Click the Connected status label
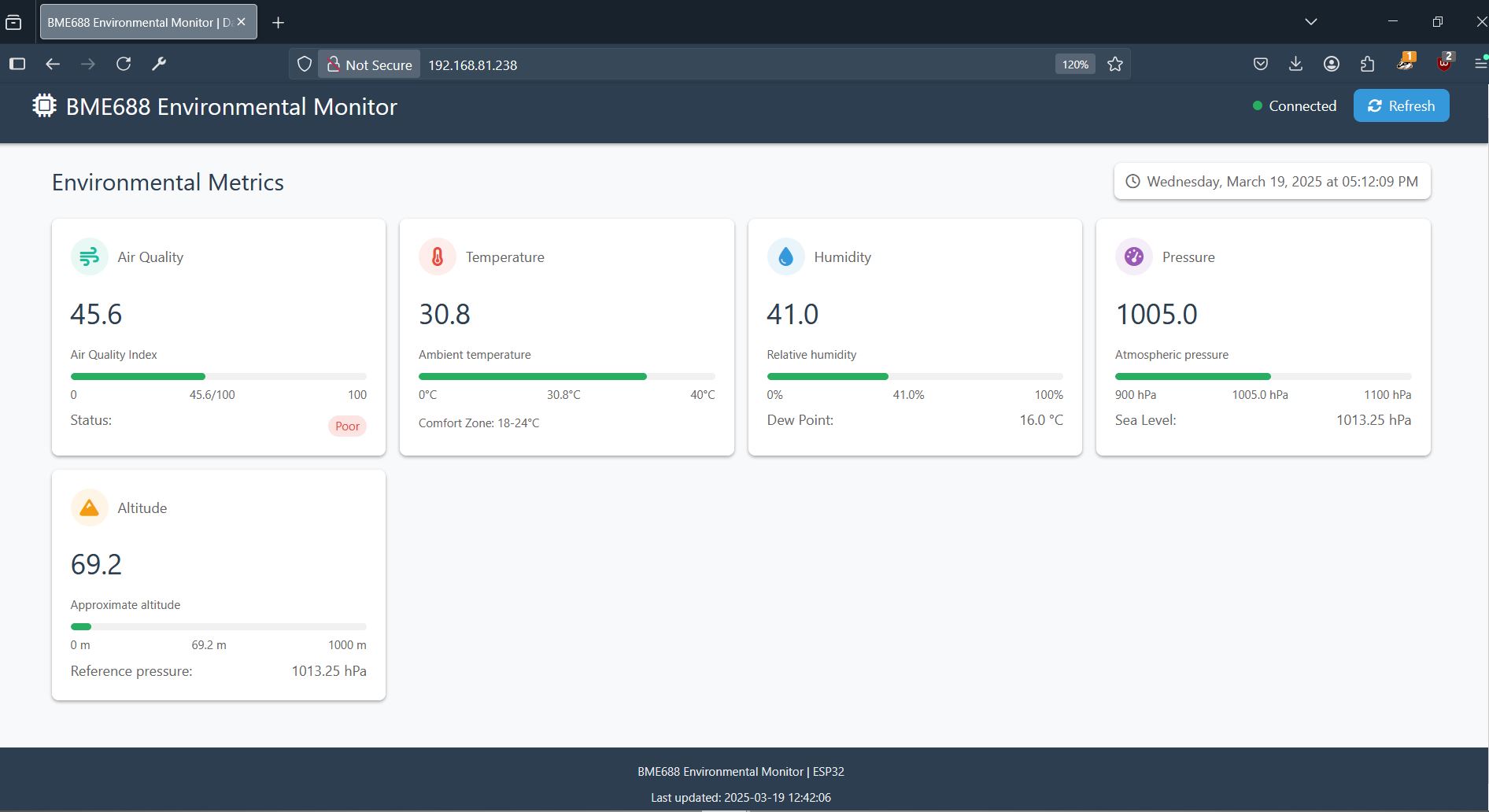Viewport: 1489px width, 812px height. click(1302, 105)
